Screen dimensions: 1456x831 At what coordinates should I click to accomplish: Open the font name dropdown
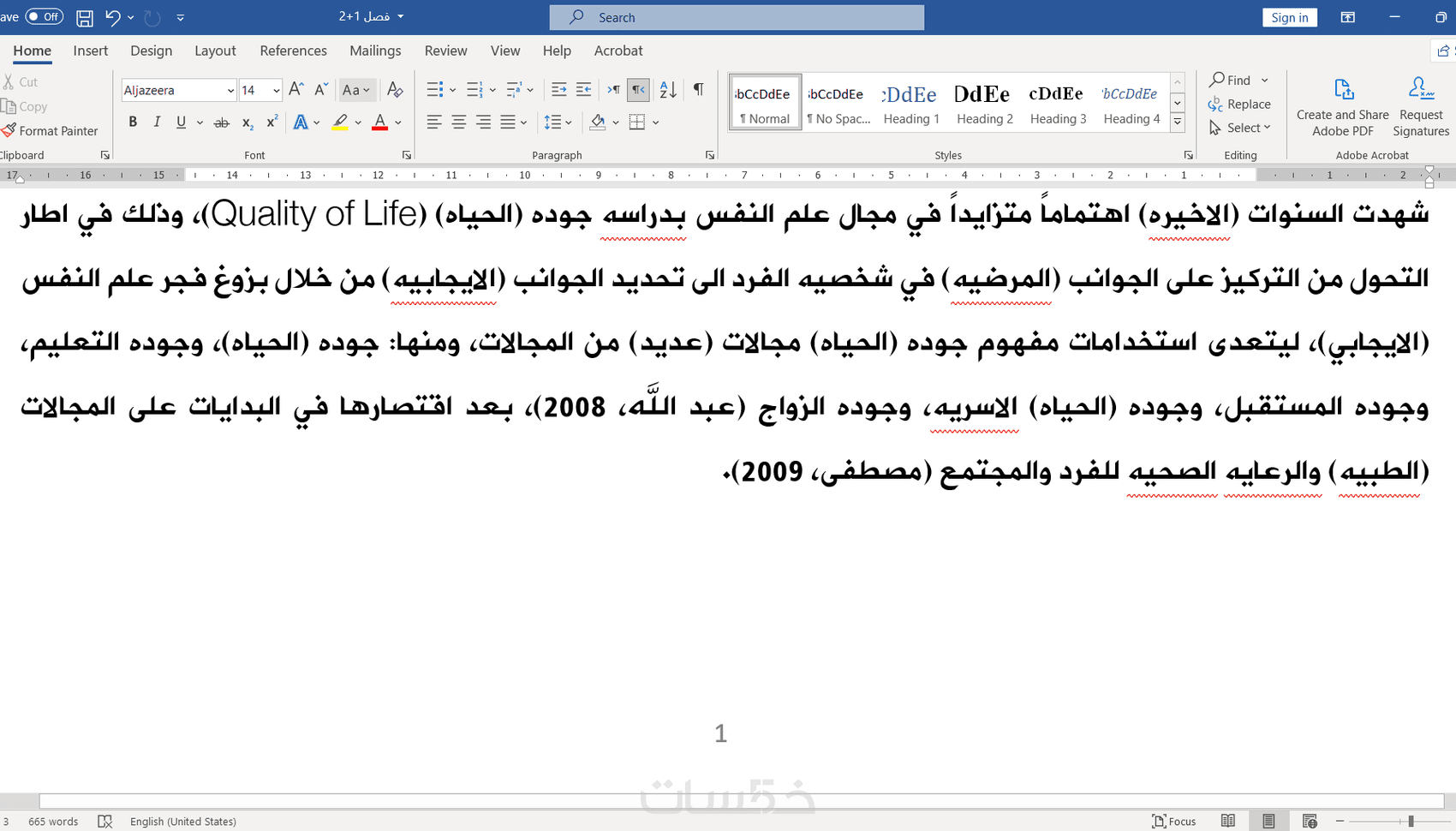coord(230,91)
